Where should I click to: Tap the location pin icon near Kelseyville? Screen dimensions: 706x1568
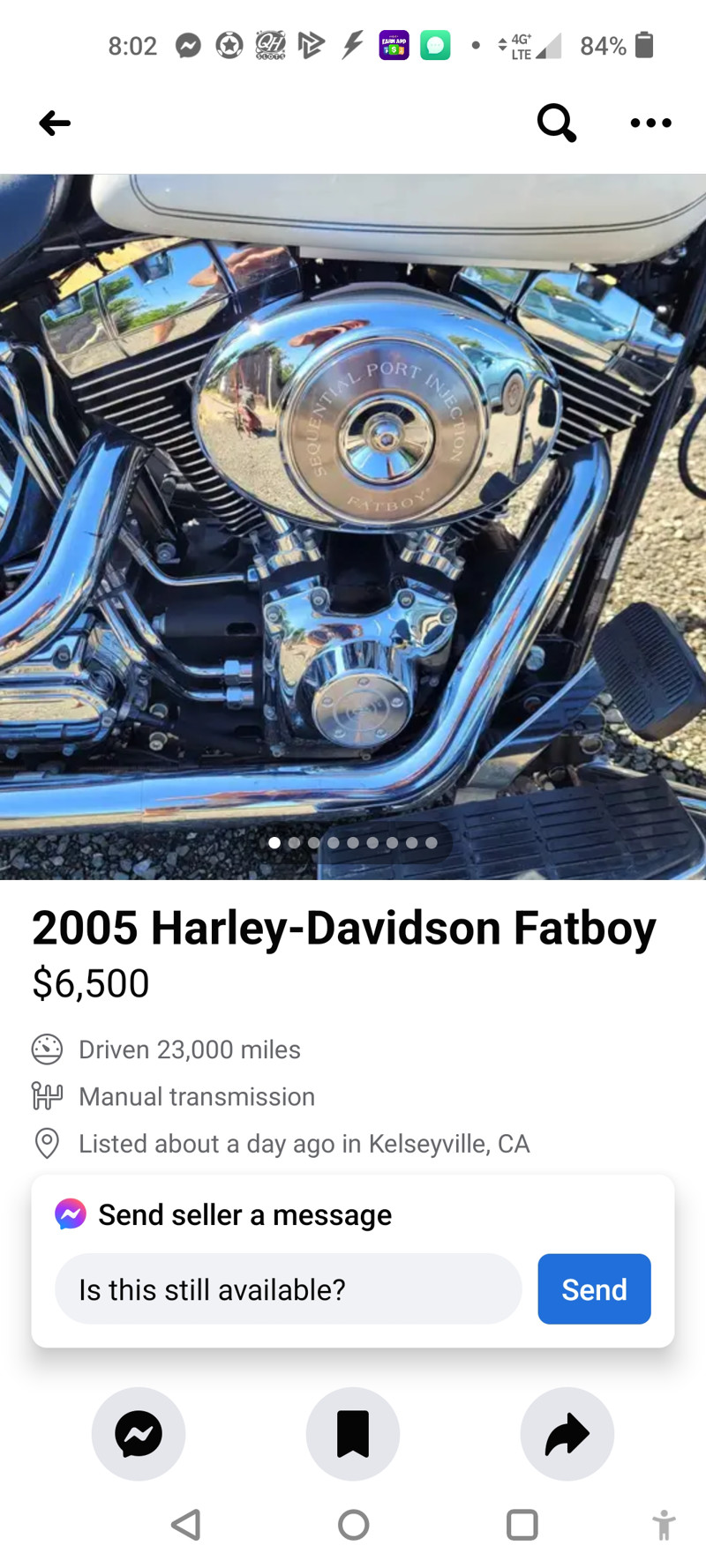[47, 1143]
